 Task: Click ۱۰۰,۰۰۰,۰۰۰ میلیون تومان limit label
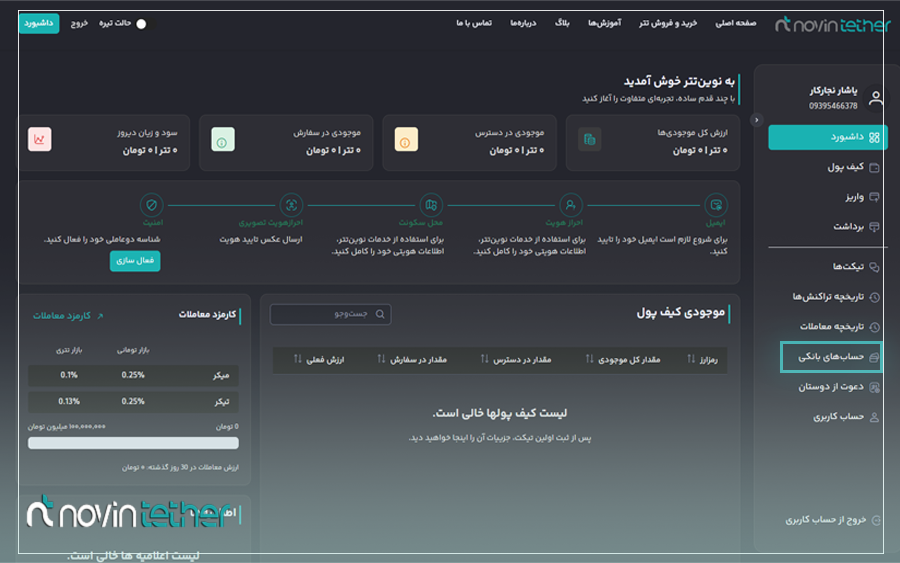click(67, 427)
